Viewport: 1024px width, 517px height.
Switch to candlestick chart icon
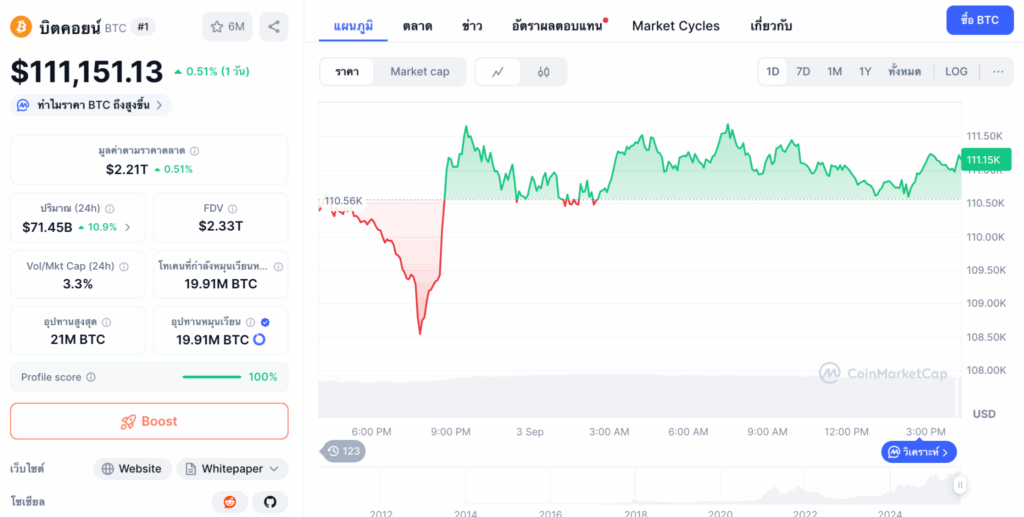click(543, 72)
